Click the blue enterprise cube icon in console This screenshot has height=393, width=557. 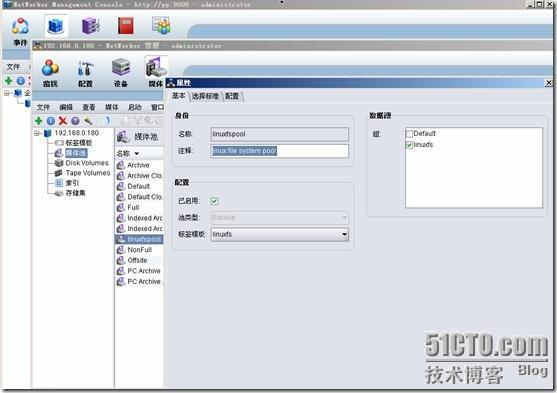[x=56, y=26]
